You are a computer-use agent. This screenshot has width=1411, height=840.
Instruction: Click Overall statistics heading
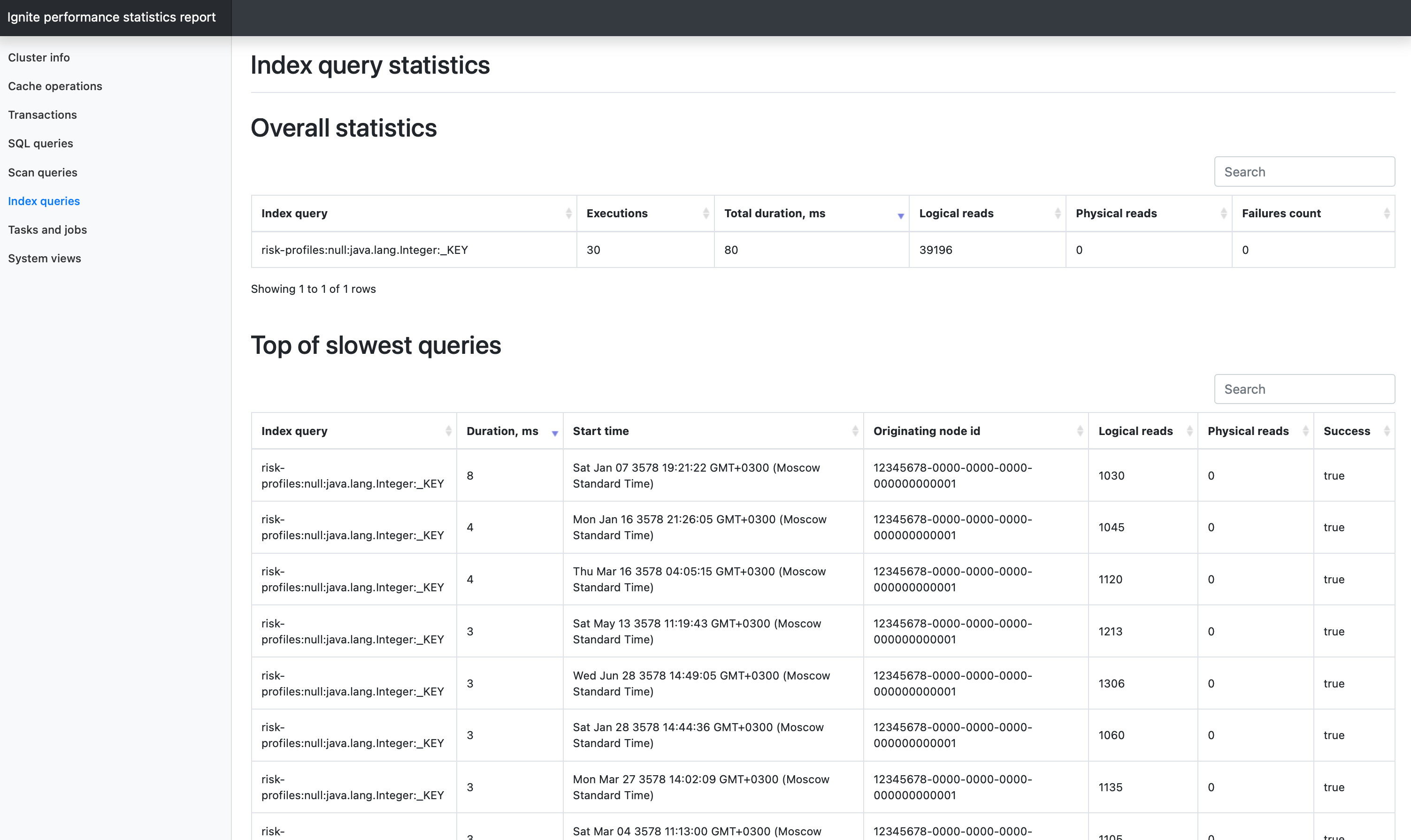coord(344,128)
